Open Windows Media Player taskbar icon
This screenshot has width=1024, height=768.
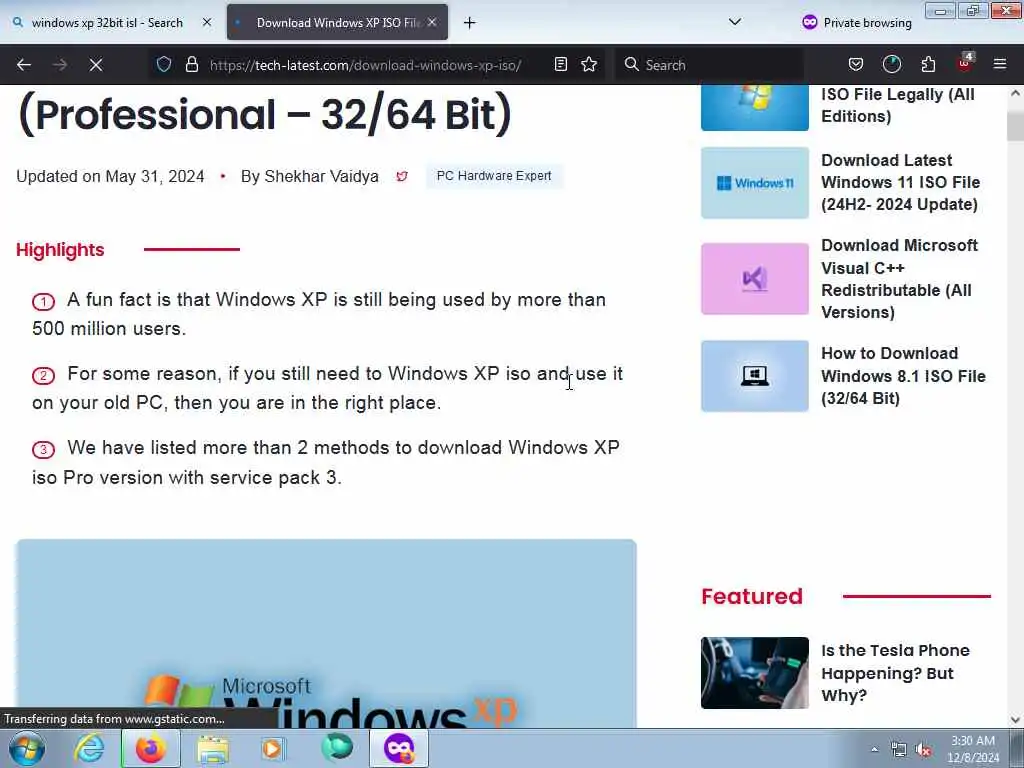(x=274, y=748)
